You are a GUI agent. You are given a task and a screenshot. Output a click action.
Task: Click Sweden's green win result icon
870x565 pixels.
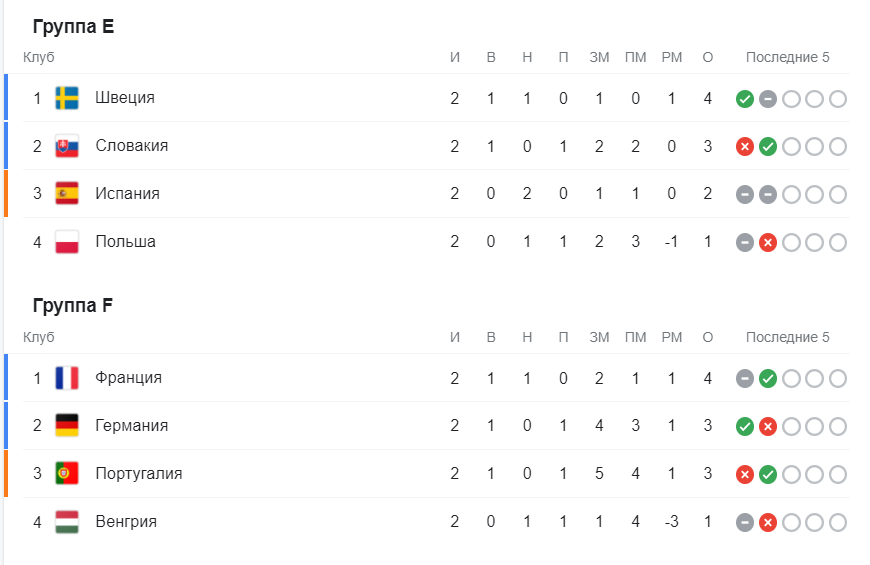(x=745, y=99)
